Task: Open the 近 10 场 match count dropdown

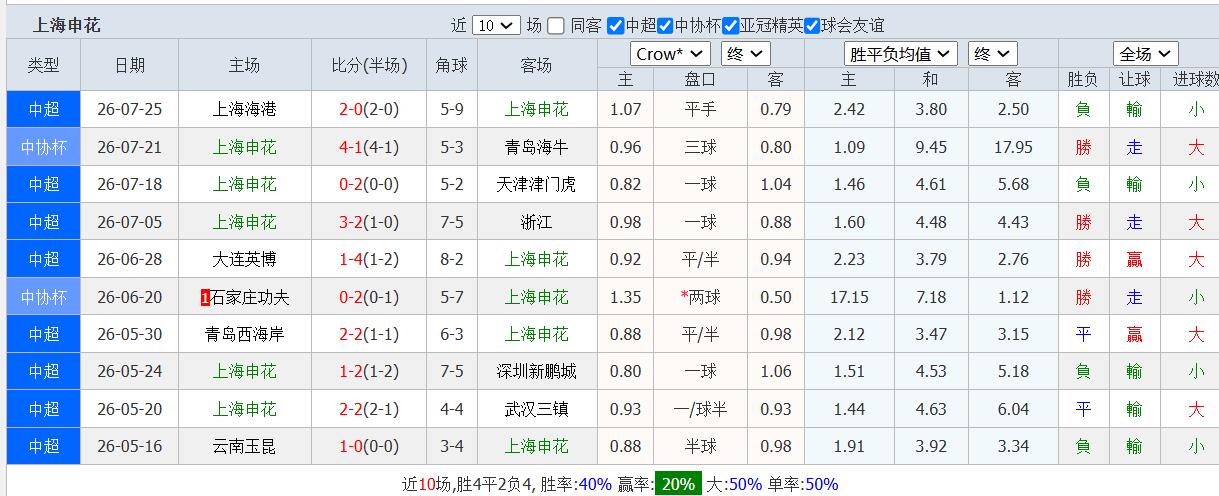Action: [496, 25]
